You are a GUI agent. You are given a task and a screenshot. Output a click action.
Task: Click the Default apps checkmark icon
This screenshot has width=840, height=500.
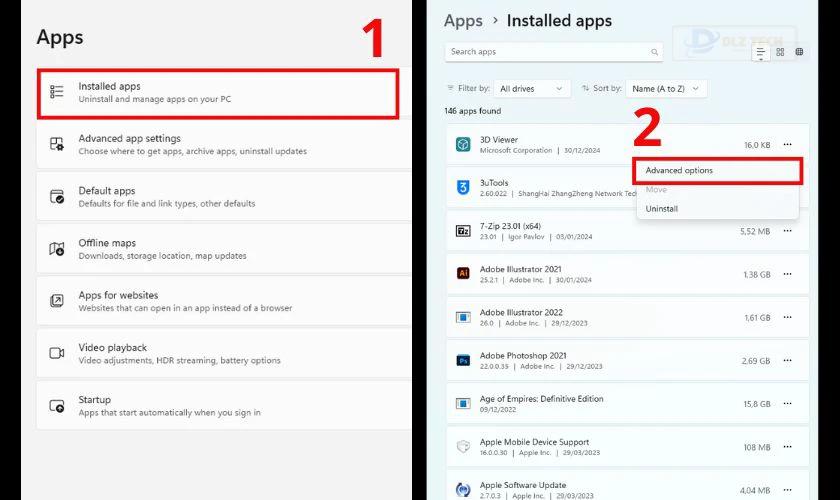click(x=57, y=197)
